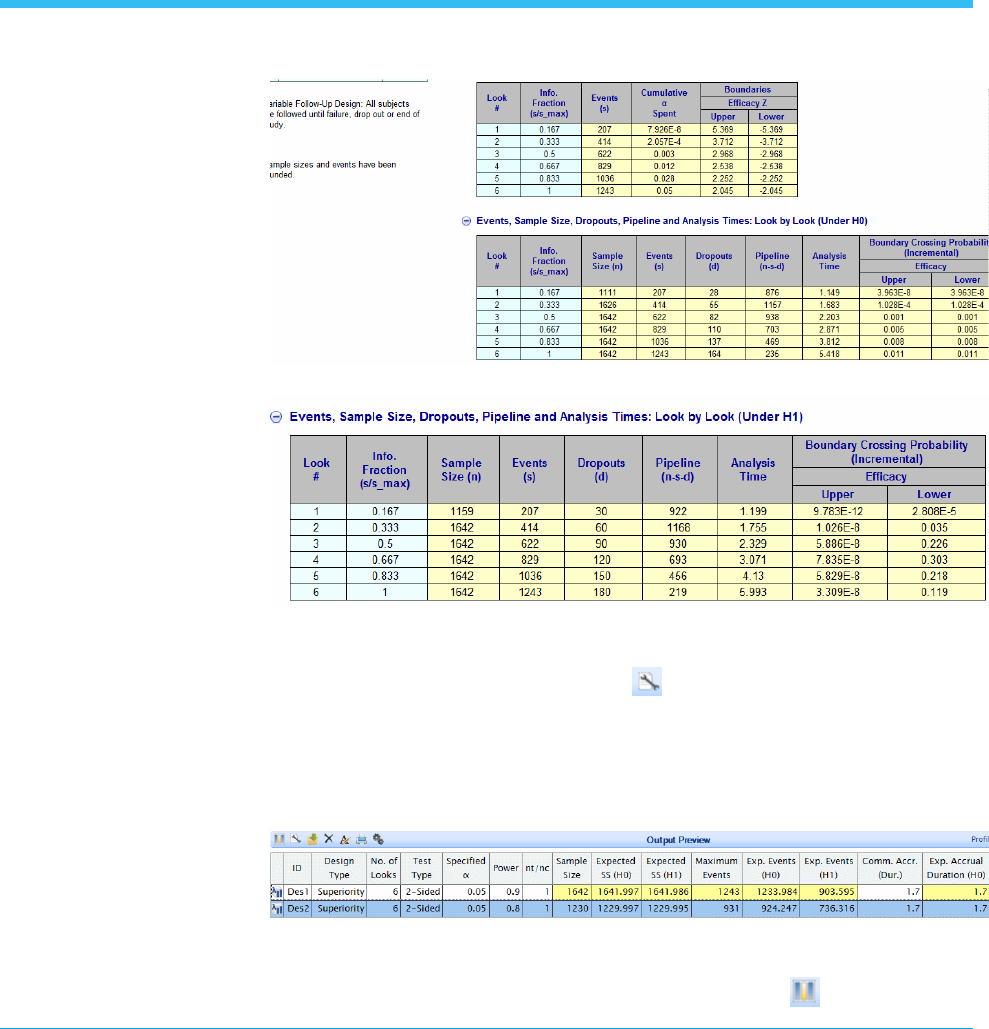This screenshot has width=989, height=1029.
Task: Click the print icon in Output Preview toolbar
Action: (362, 839)
